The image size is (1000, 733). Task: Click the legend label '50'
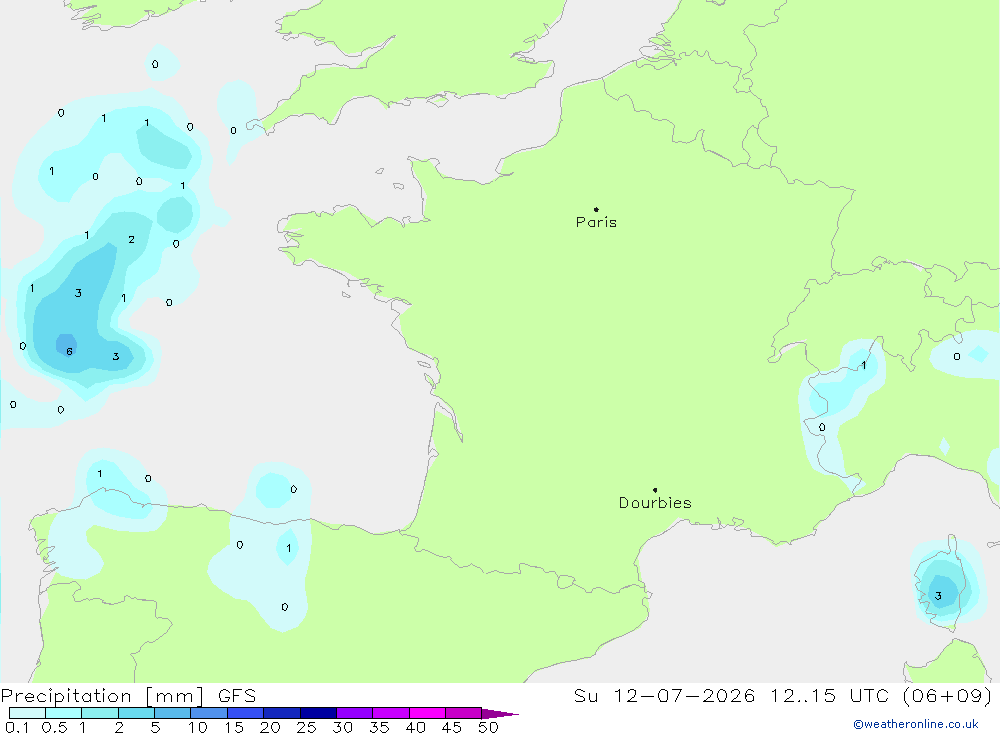click(488, 727)
